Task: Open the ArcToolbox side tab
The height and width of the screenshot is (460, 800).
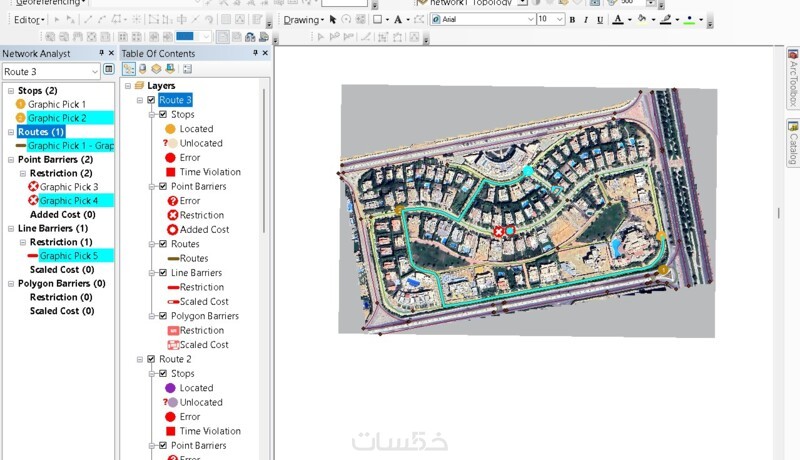Action: pos(792,78)
